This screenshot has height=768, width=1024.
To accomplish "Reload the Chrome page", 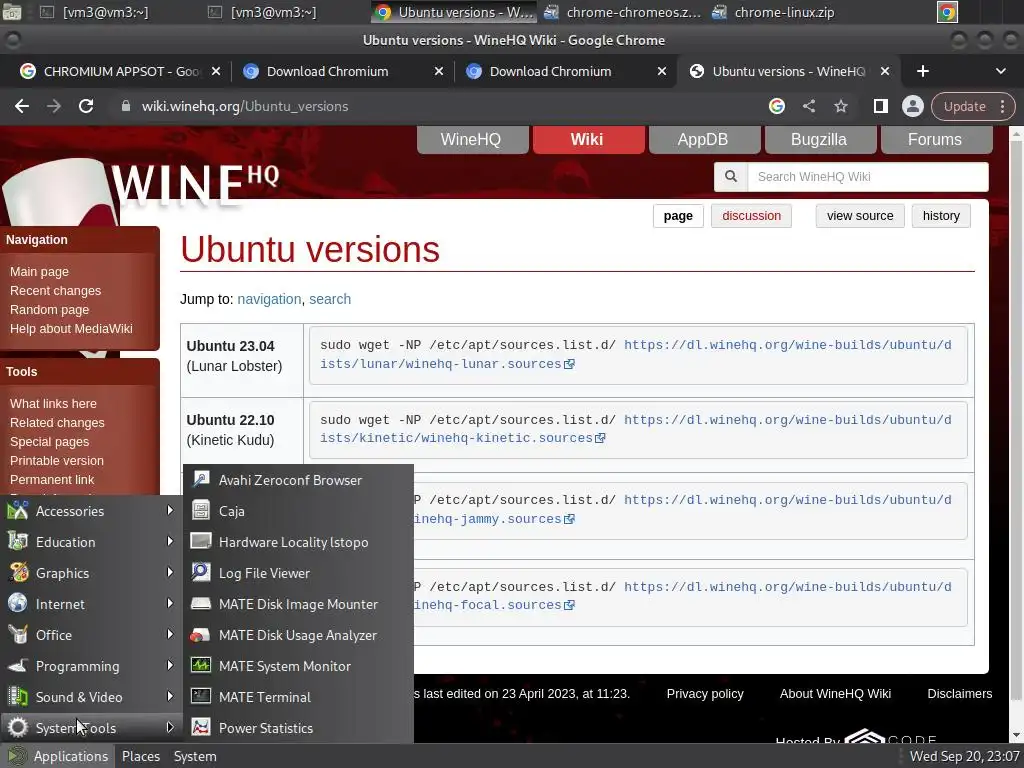I will click(x=86, y=106).
